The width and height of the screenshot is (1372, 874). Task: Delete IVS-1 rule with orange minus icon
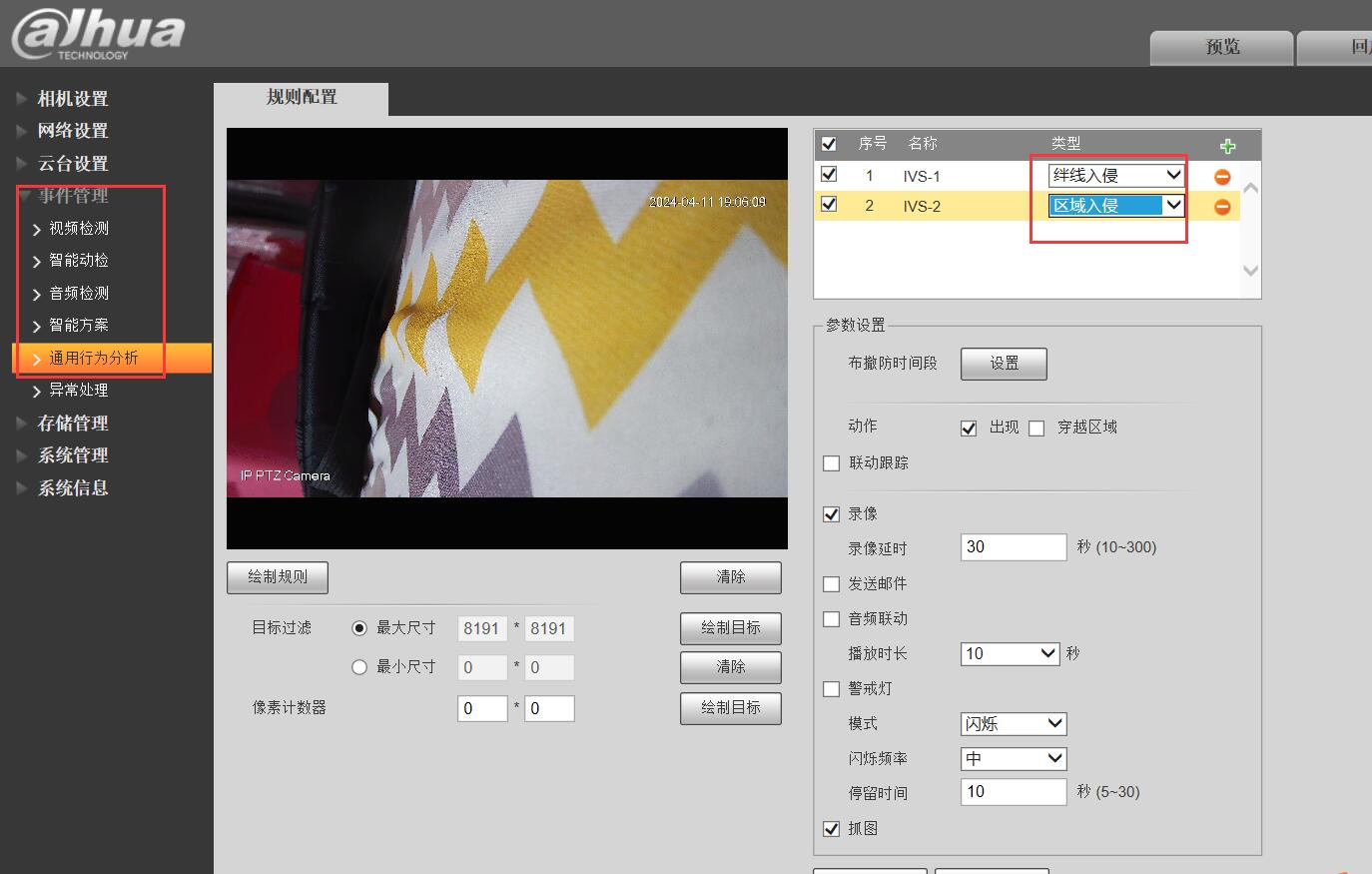pos(1221,177)
